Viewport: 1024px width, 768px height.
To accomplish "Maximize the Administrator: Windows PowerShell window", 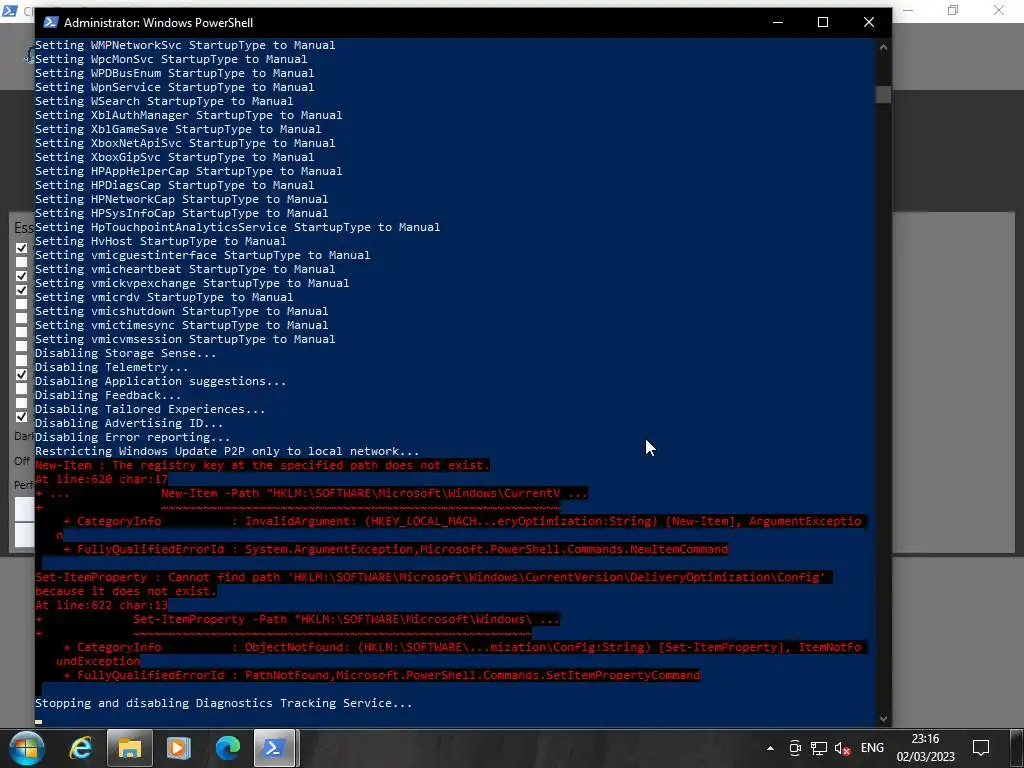I will (823, 22).
